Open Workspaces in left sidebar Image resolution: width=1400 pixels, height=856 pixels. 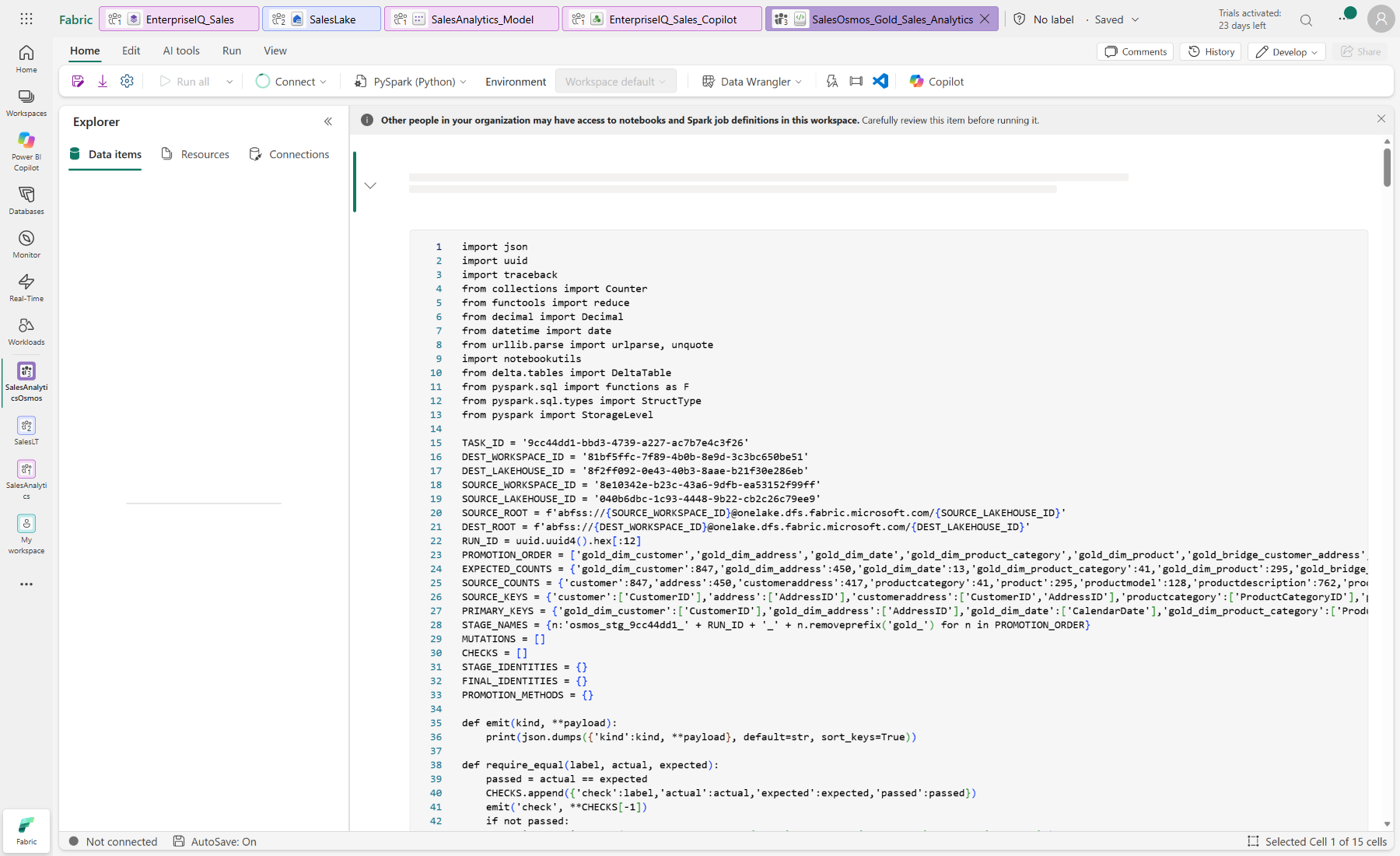(x=26, y=103)
